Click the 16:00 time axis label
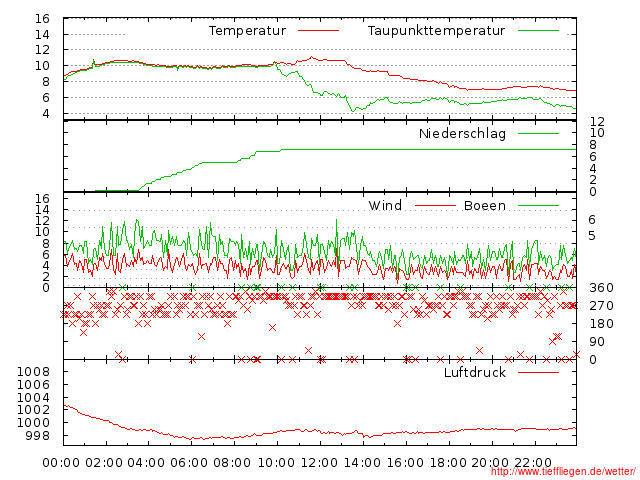Image resolution: width=640 pixels, height=480 pixels. point(405,463)
